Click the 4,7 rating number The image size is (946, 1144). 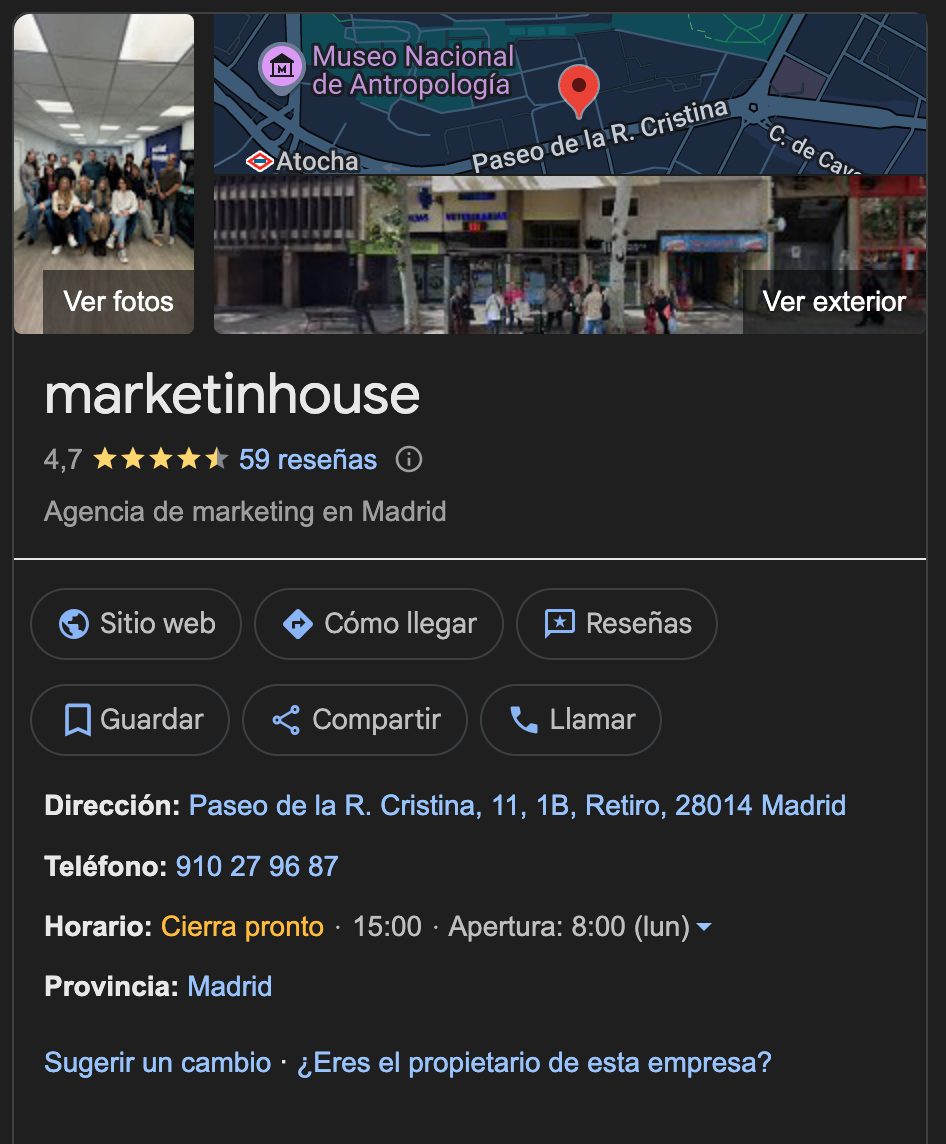click(x=63, y=460)
